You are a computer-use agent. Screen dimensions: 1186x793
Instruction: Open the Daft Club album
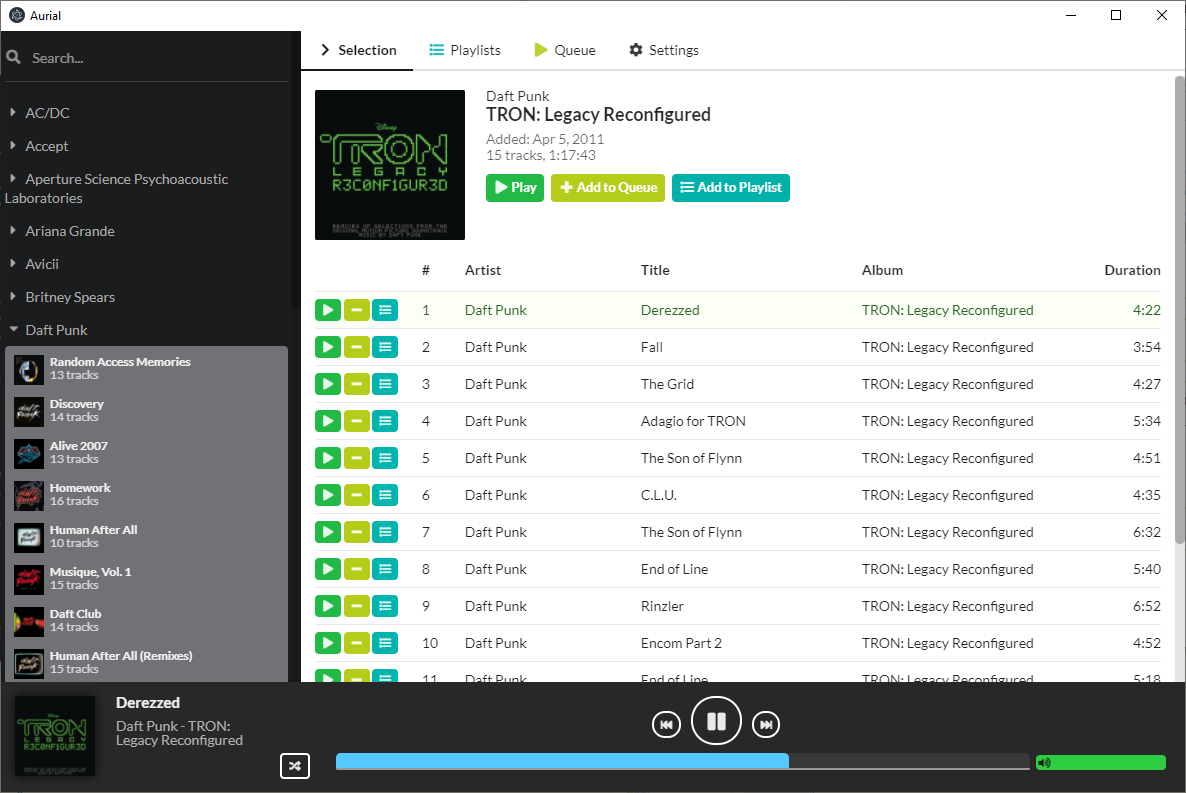[147, 620]
